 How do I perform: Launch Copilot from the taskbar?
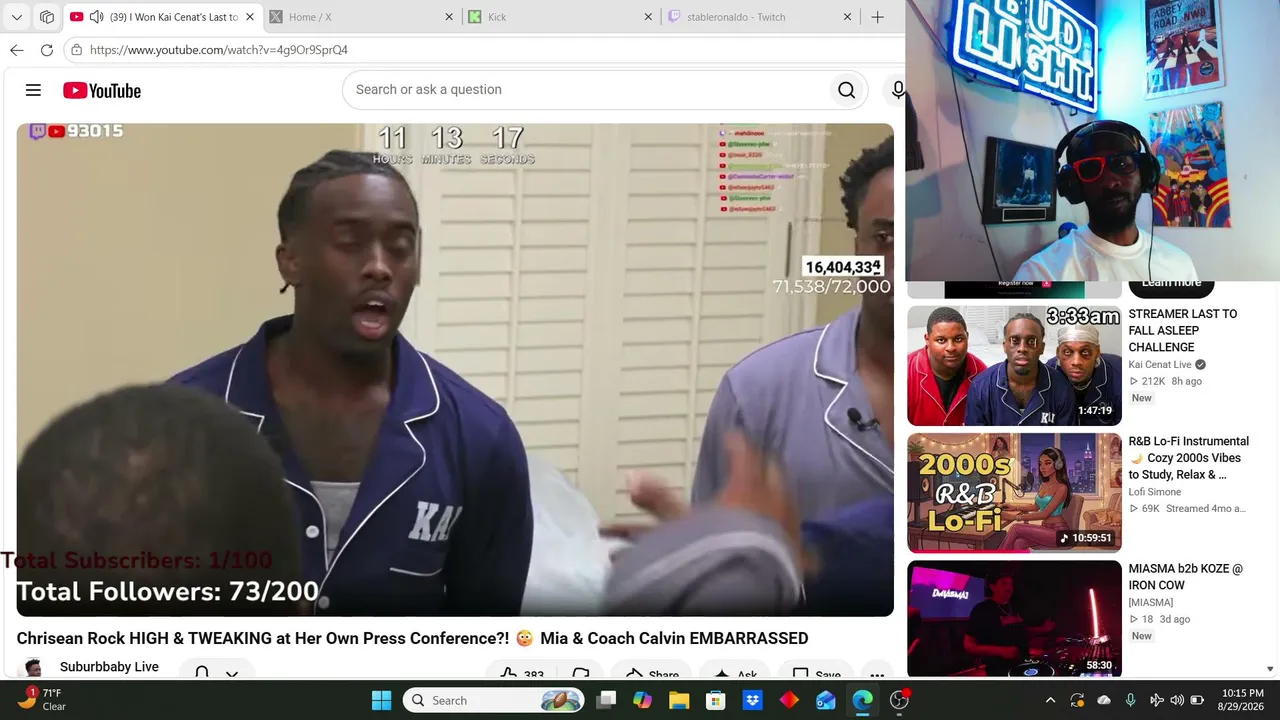pyautogui.click(x=642, y=700)
